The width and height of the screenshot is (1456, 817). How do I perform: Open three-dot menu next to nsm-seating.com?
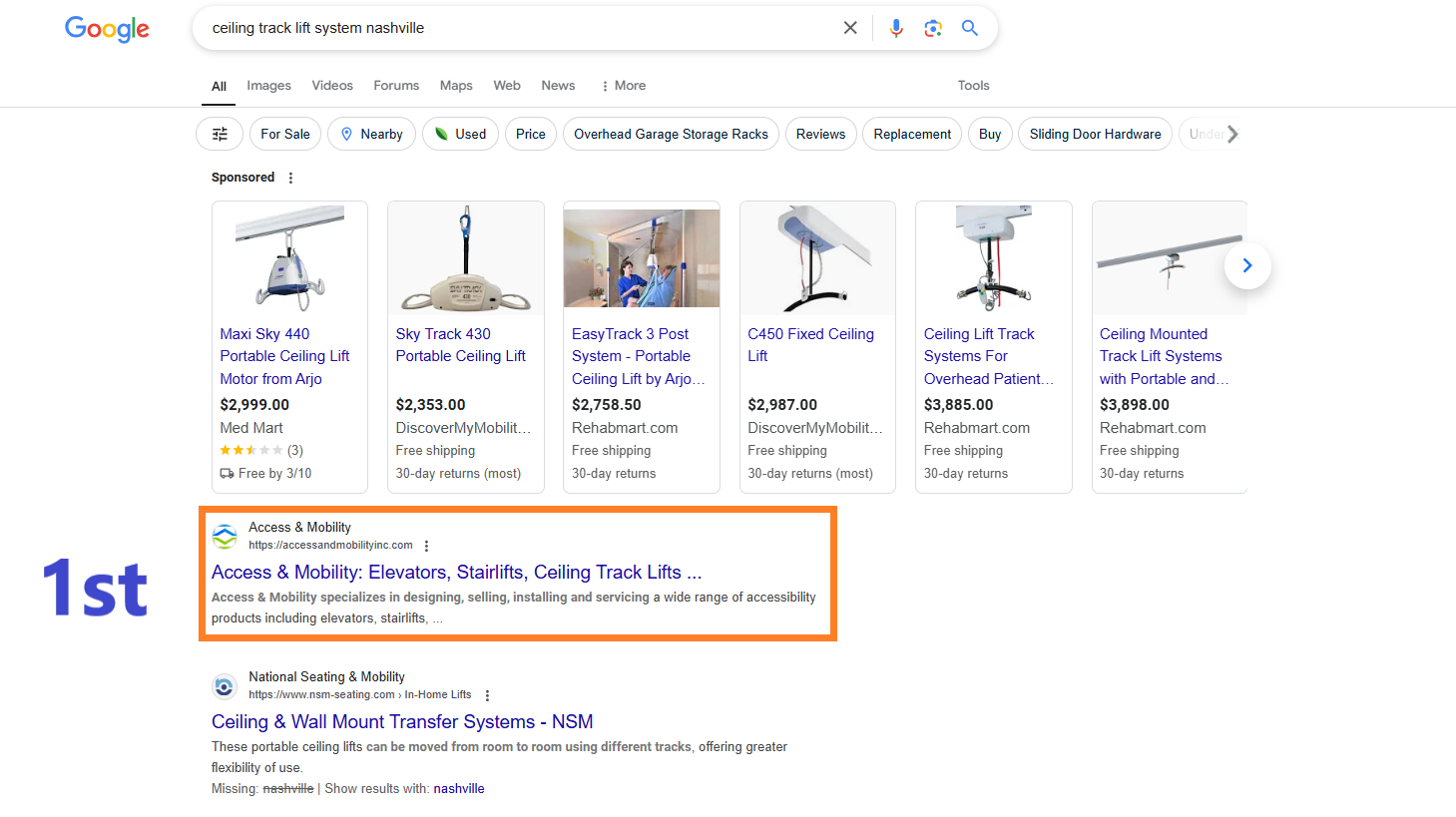[487, 695]
